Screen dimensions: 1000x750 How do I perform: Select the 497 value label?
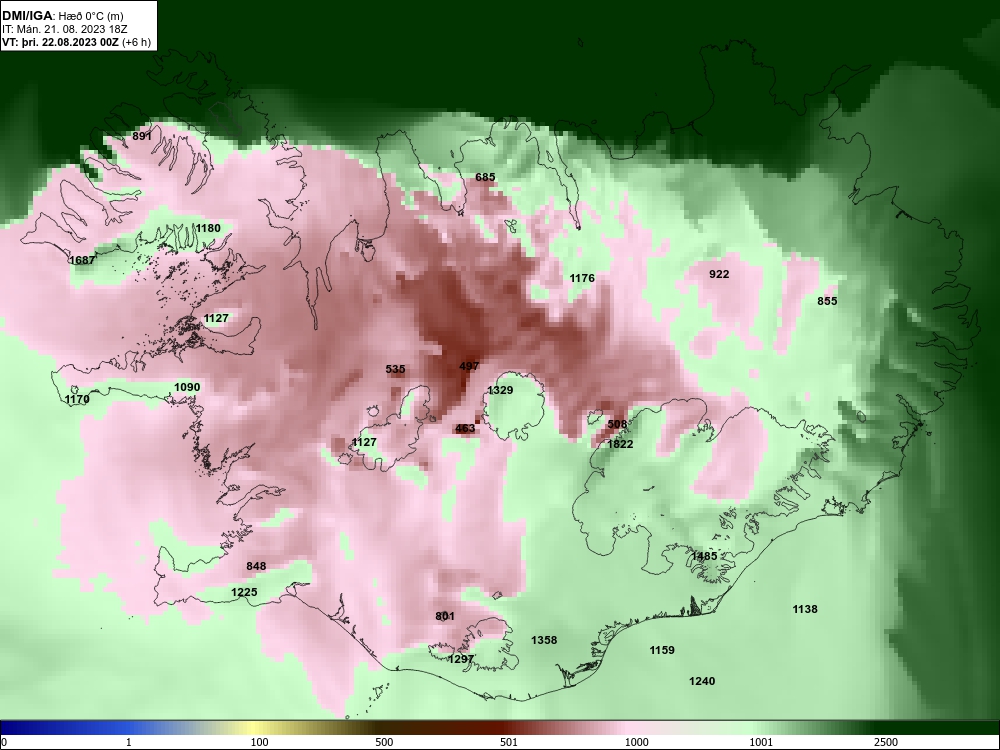(x=469, y=366)
